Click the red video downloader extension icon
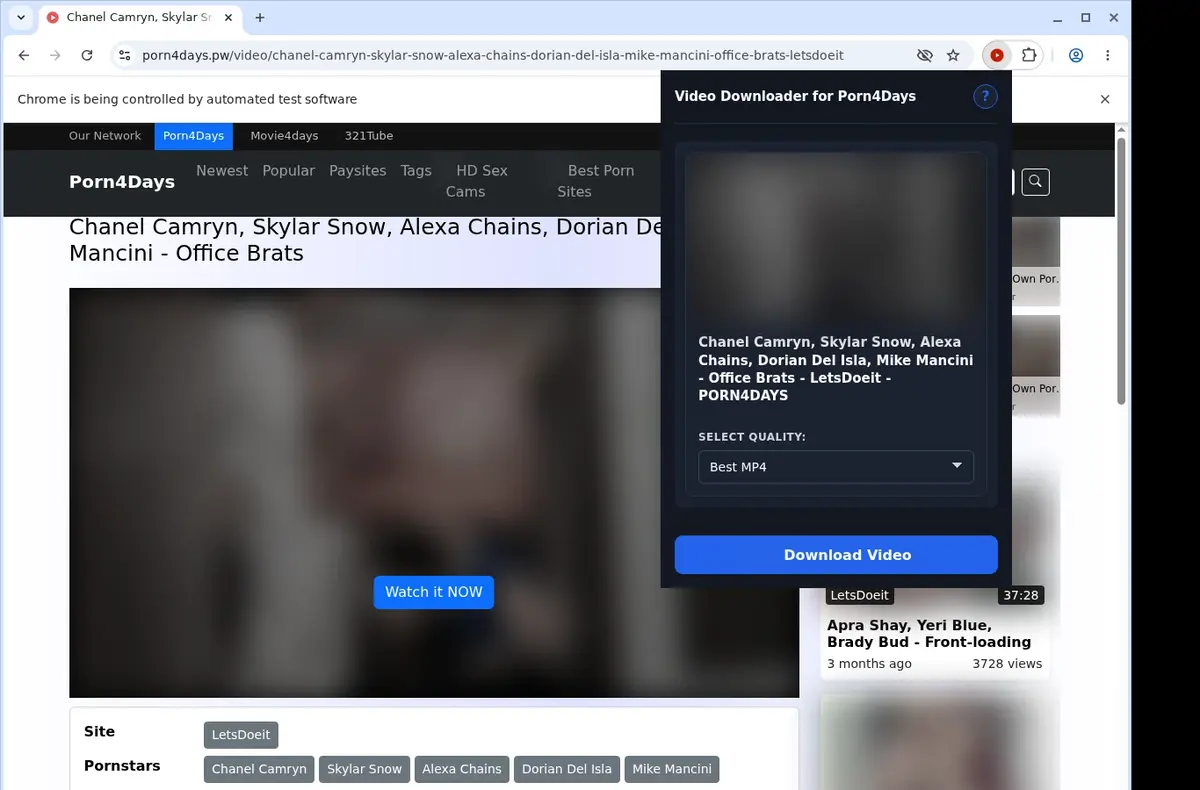The width and height of the screenshot is (1200, 790). [996, 56]
